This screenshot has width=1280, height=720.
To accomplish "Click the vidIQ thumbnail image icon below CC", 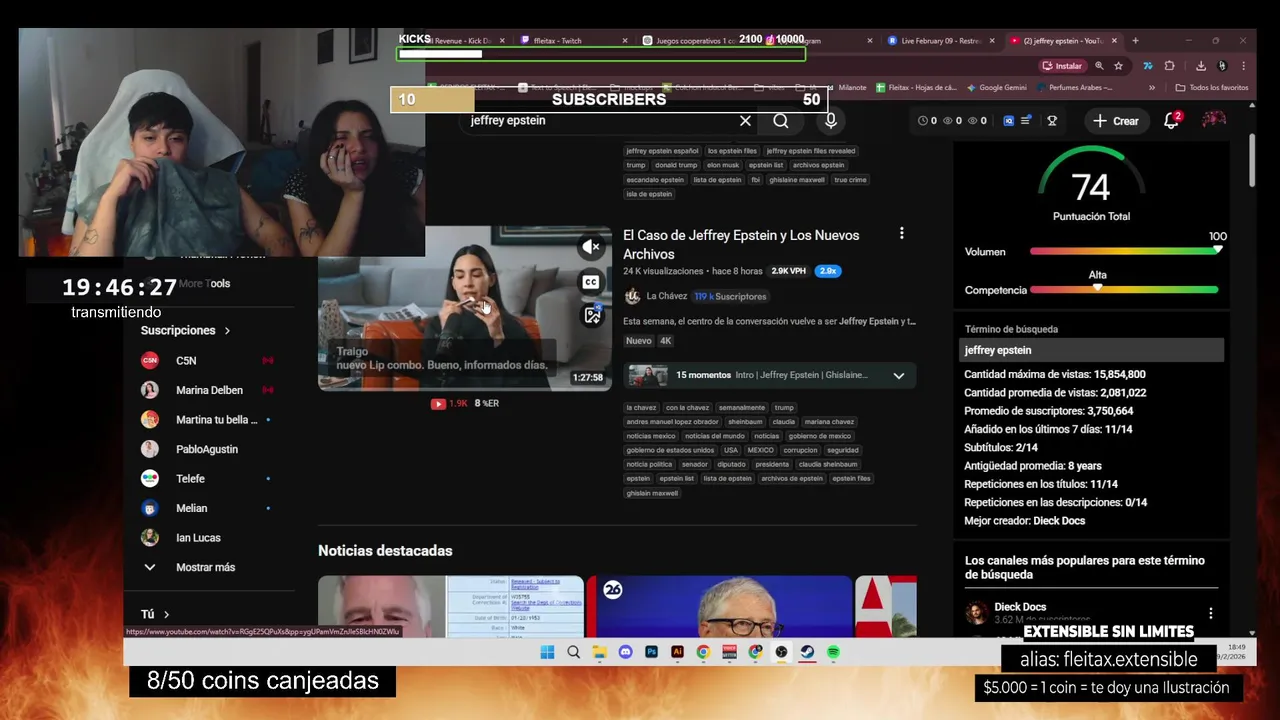I will (x=592, y=316).
